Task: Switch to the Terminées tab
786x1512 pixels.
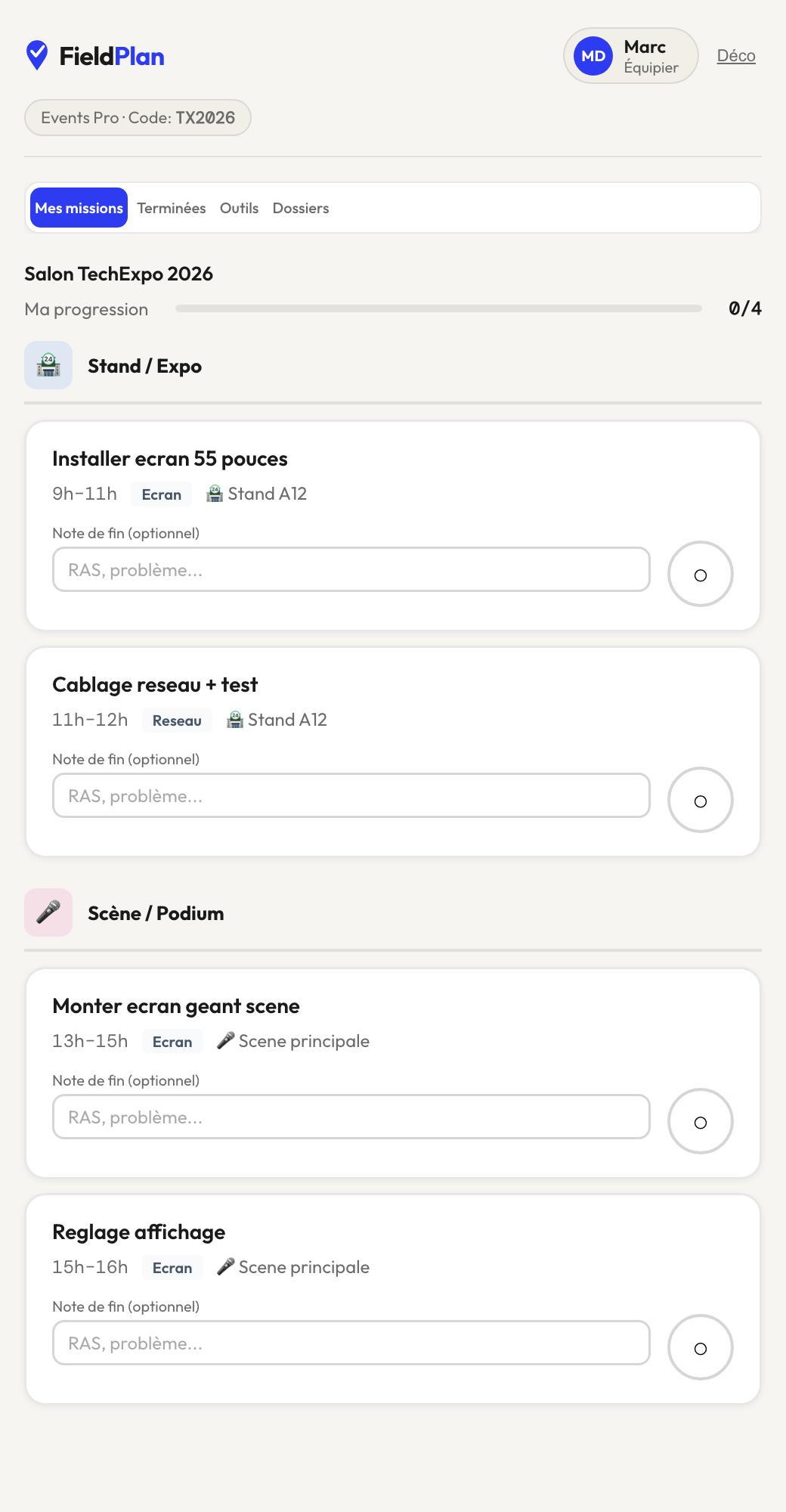Action: [172, 208]
